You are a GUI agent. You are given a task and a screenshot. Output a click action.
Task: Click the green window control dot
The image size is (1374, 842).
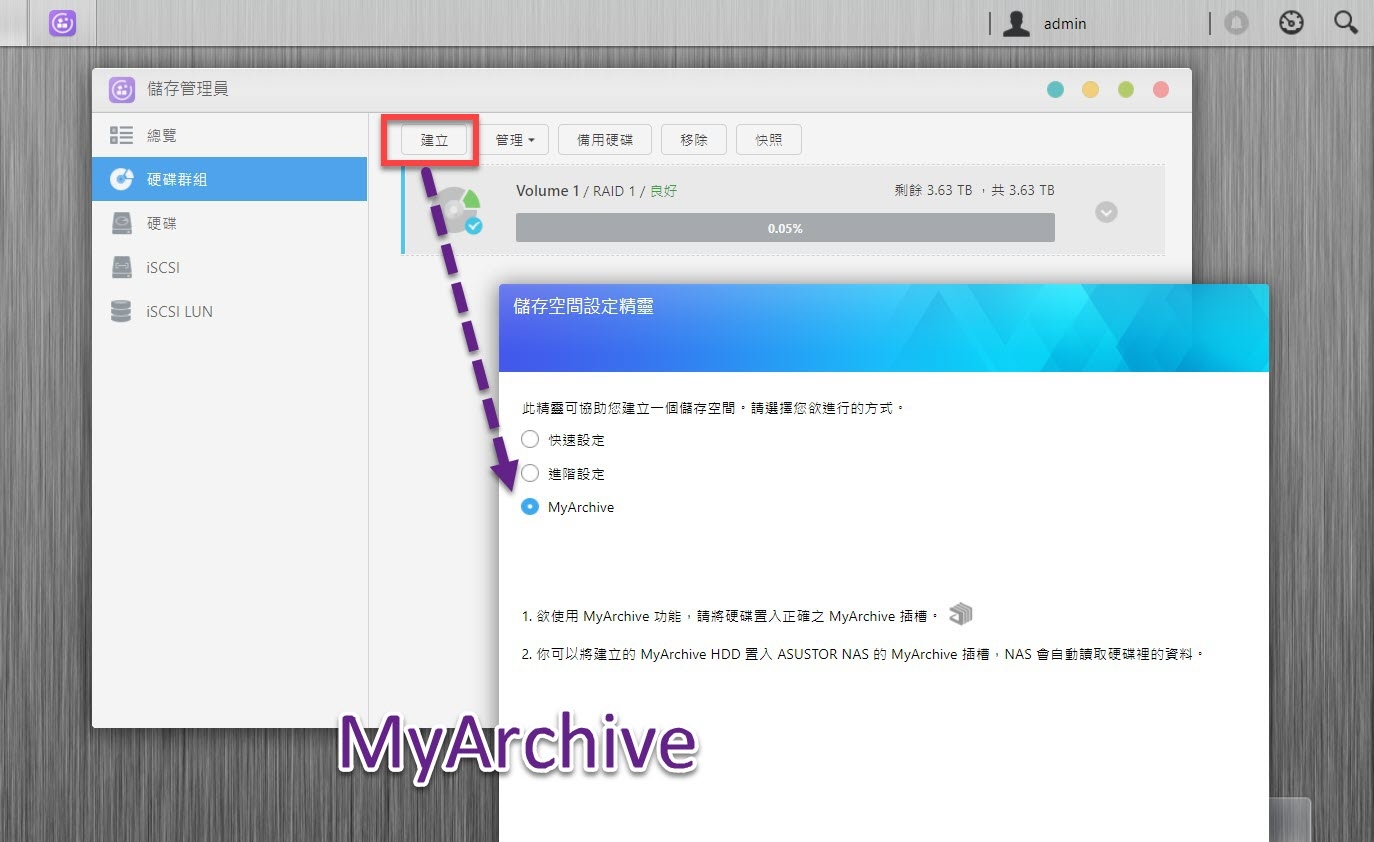(x=1126, y=90)
